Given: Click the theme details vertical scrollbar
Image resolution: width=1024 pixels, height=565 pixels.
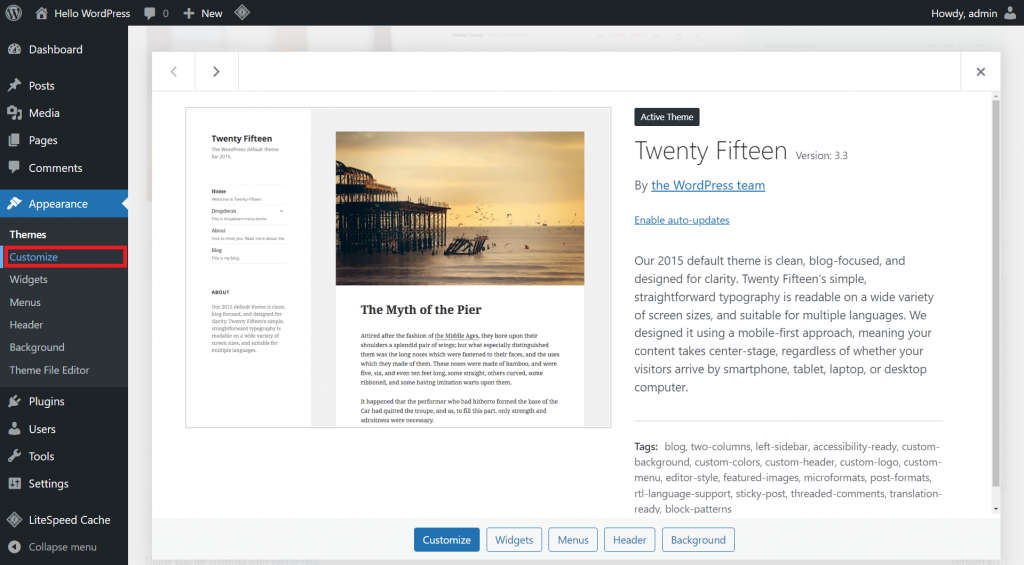Looking at the screenshot, I should [x=996, y=293].
